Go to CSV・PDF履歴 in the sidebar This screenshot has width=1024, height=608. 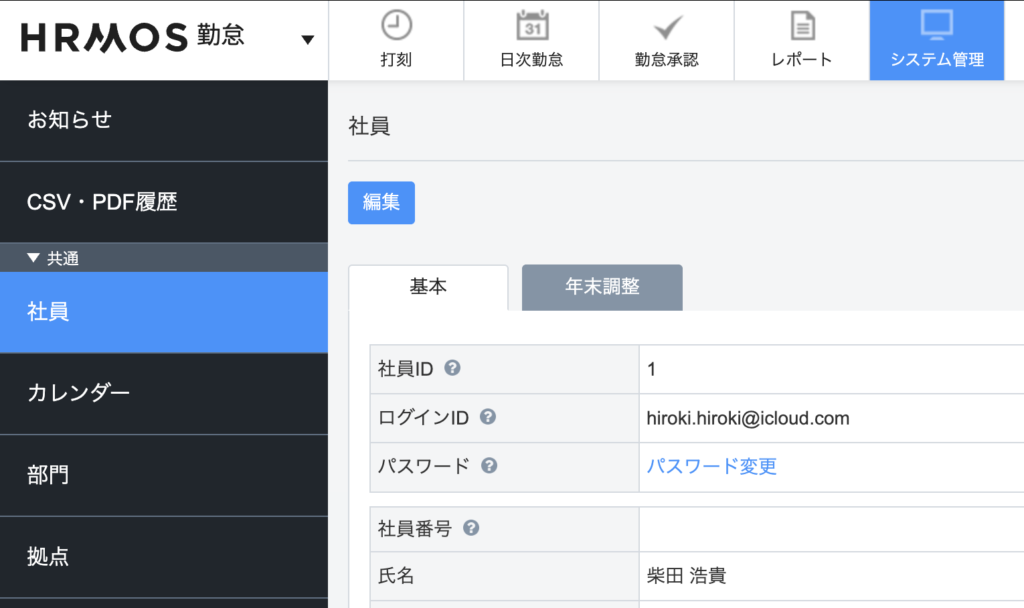click(102, 202)
